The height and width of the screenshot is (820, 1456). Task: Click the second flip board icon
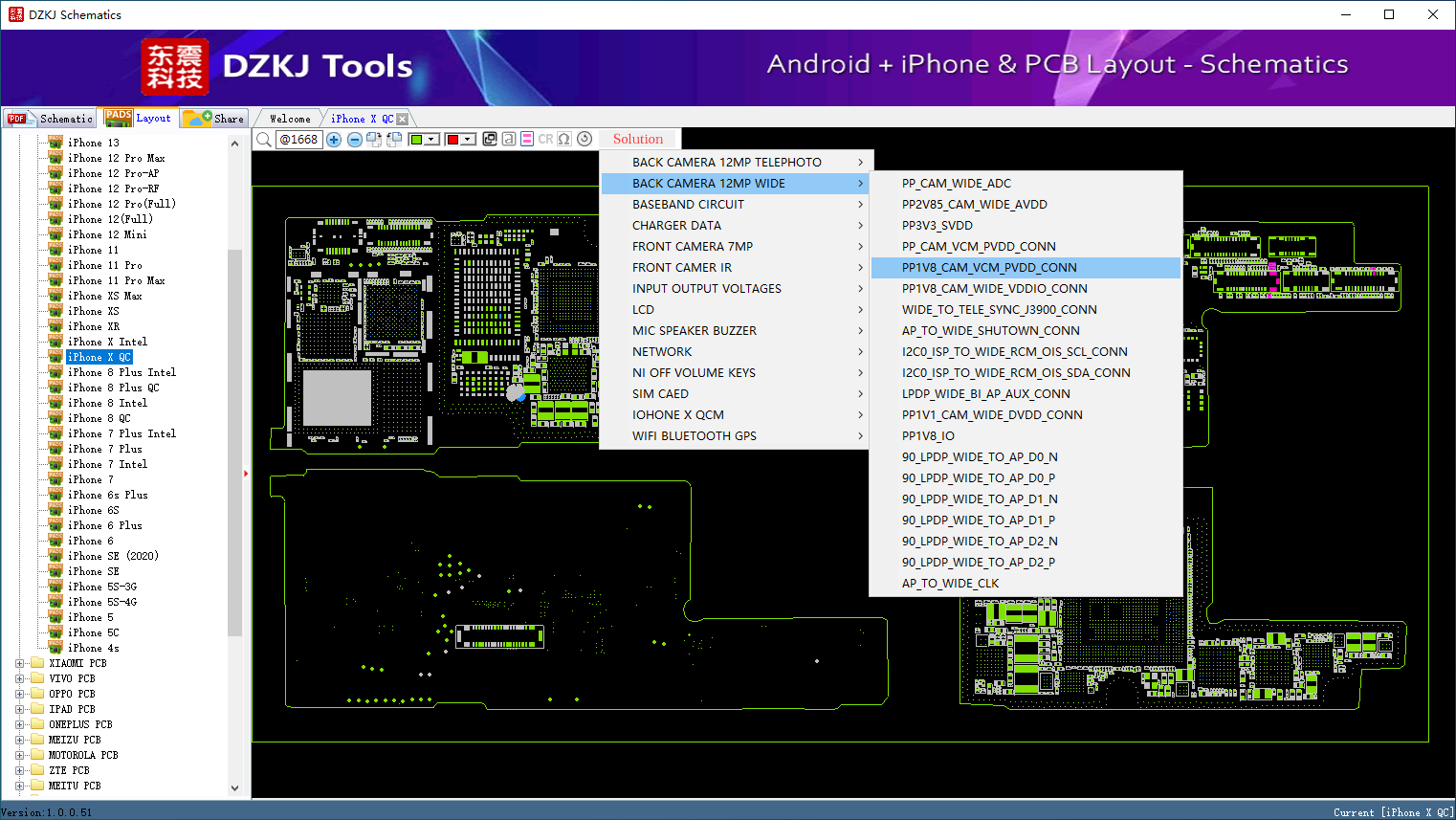394,140
